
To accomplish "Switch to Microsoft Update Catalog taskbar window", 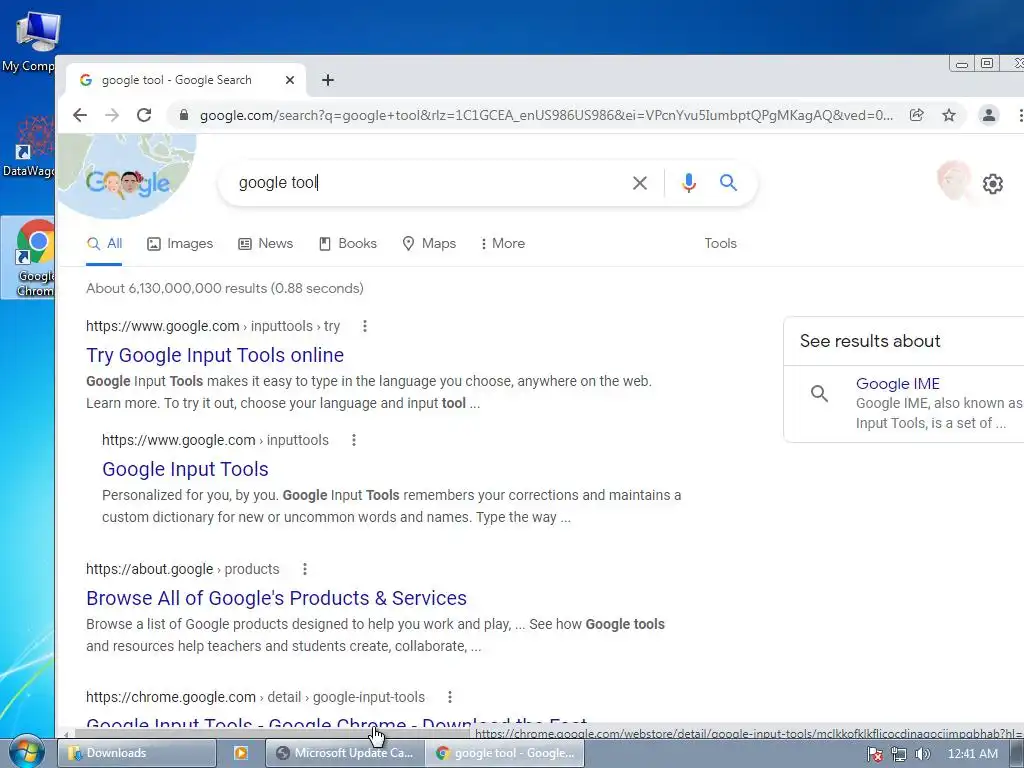I will tap(345, 753).
